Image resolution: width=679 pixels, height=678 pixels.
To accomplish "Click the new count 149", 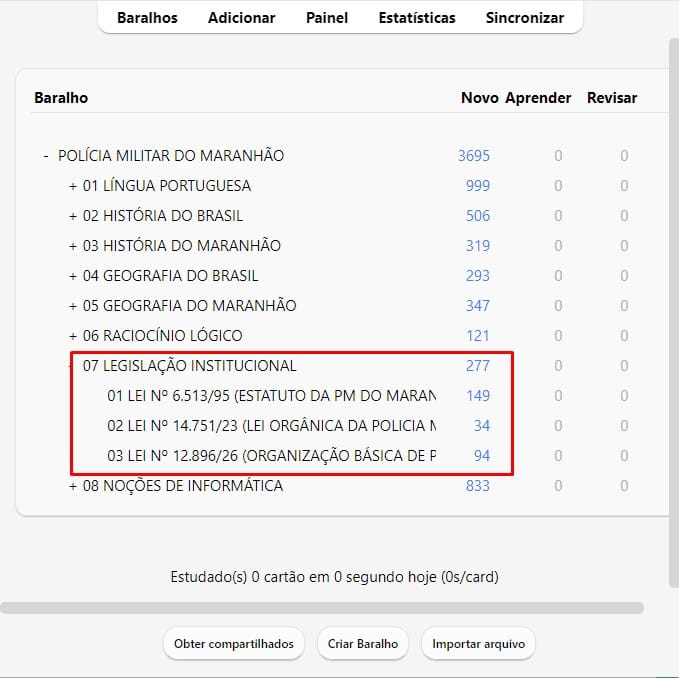I will tap(478, 396).
